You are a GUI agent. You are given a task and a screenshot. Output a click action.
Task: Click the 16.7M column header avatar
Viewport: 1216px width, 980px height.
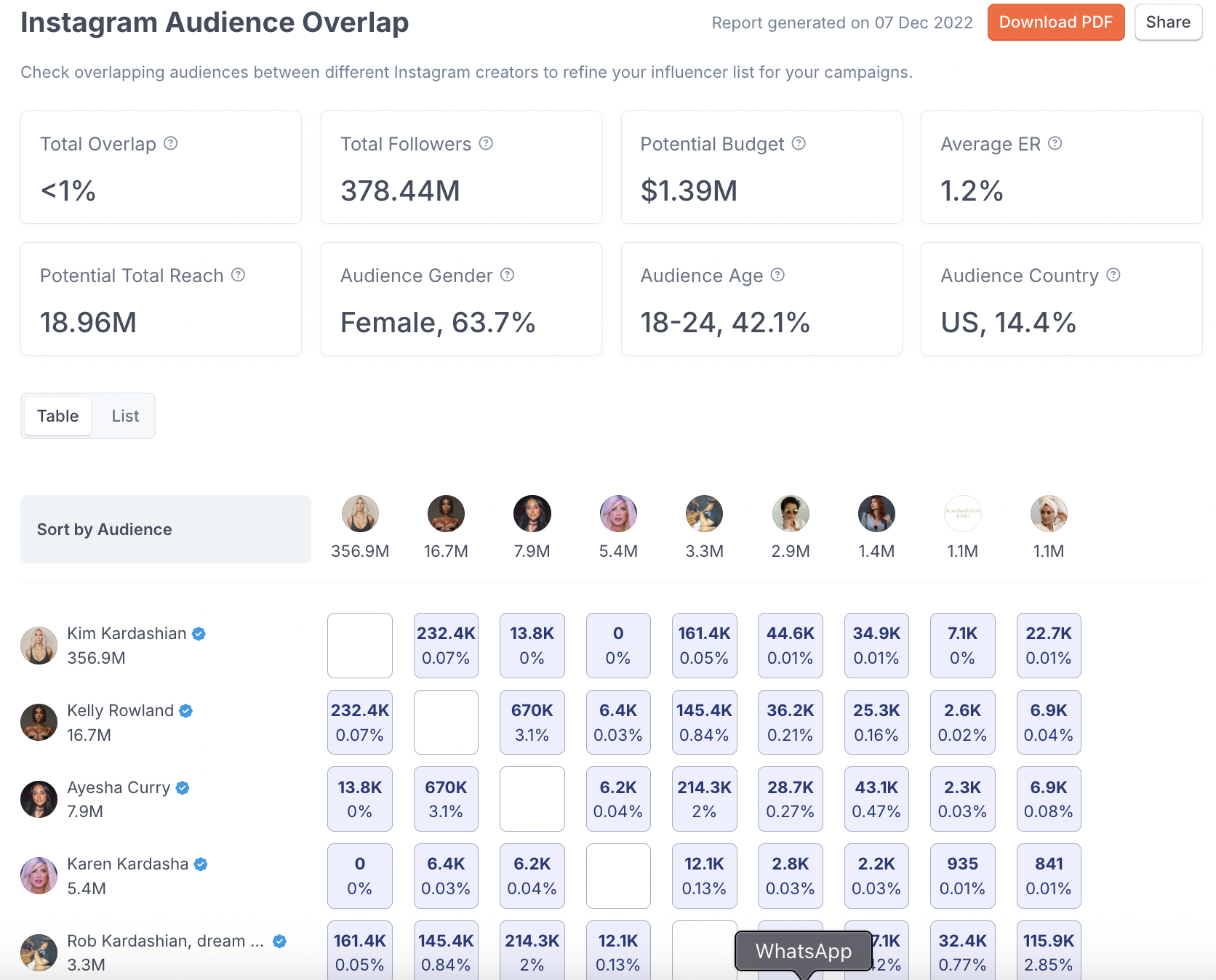446,514
